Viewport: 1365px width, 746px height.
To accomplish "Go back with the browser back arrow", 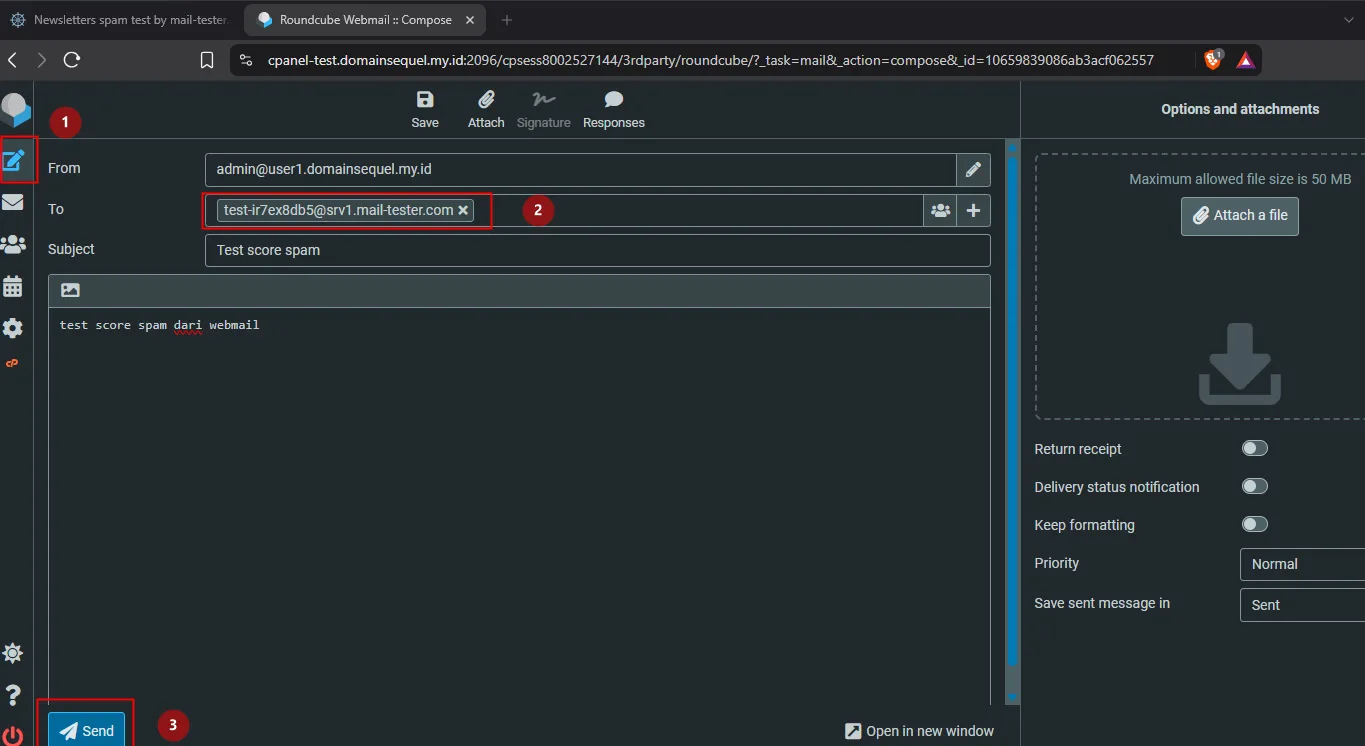I will (x=13, y=60).
